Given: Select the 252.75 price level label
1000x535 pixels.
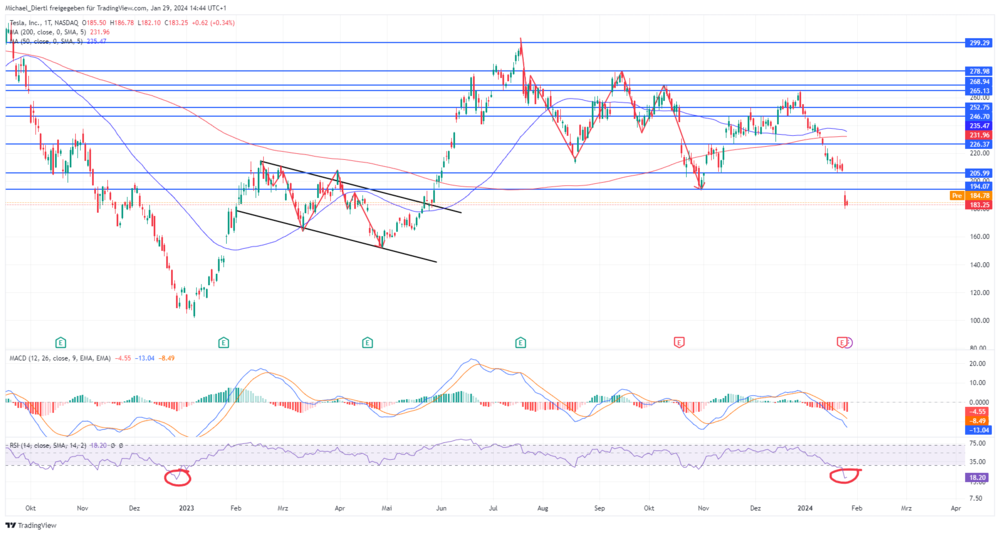Looking at the screenshot, I should [x=978, y=108].
